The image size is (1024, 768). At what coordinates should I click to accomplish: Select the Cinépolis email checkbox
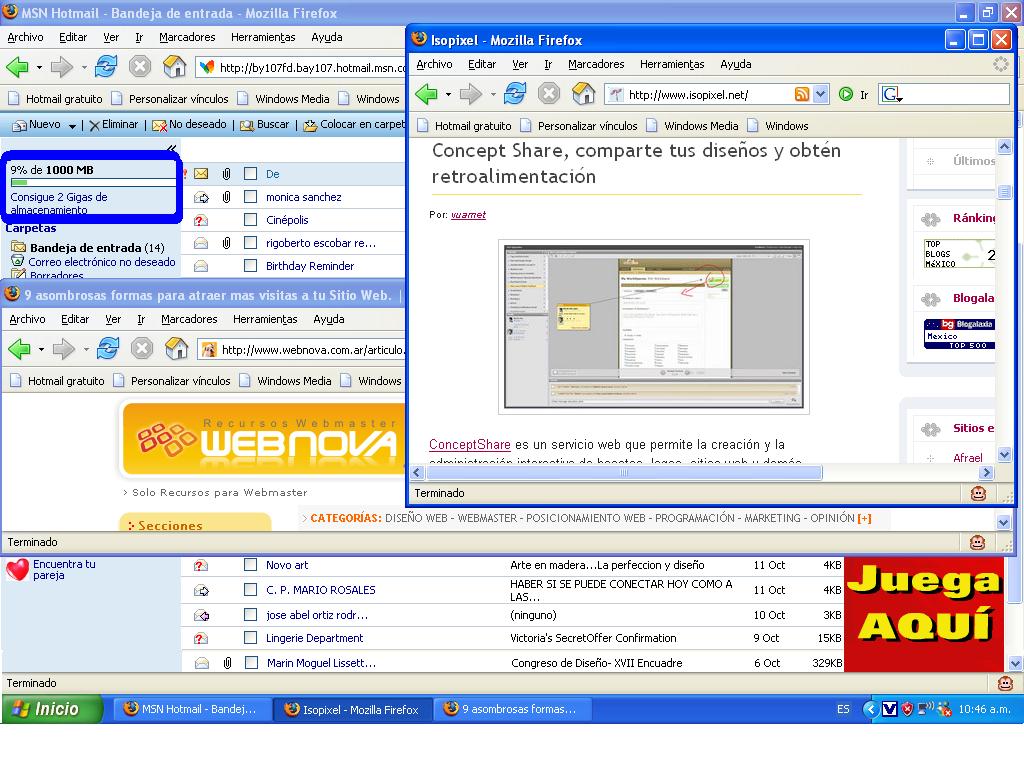coord(250,219)
